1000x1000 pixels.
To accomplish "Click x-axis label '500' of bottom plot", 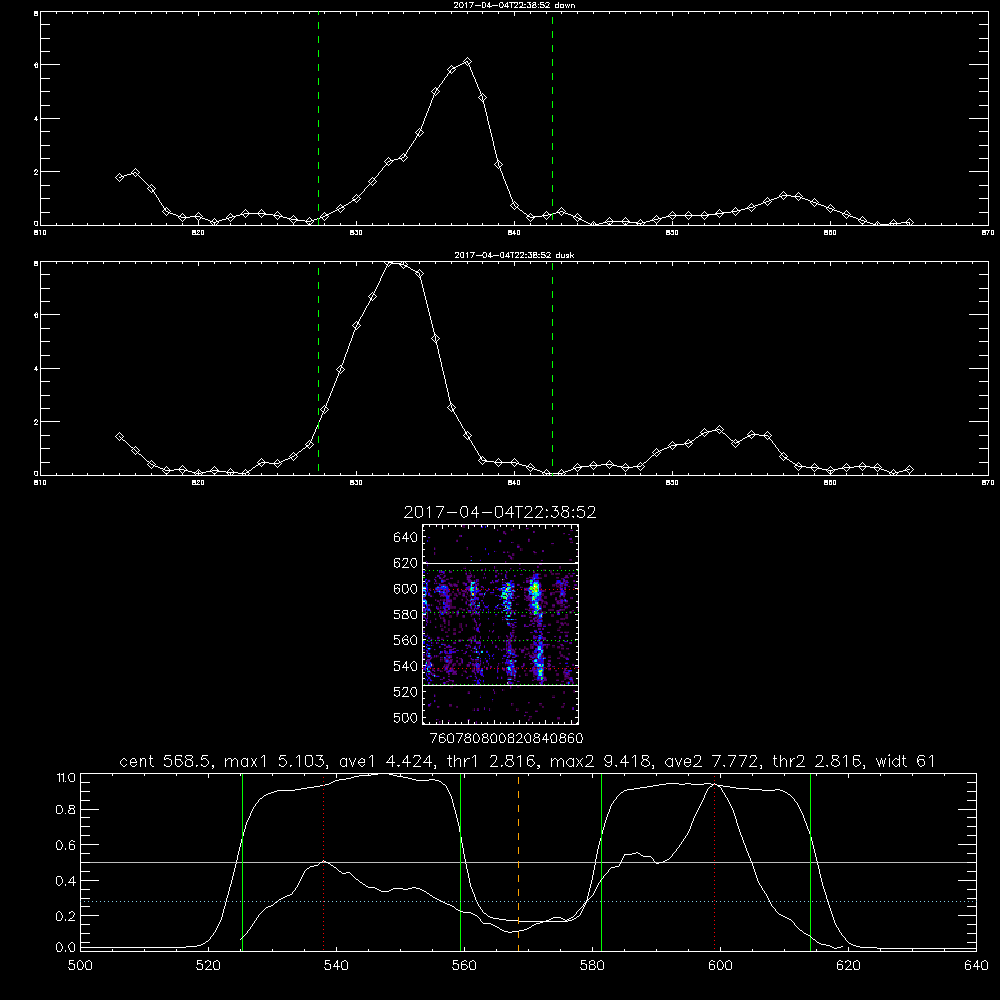I will 80,966.
